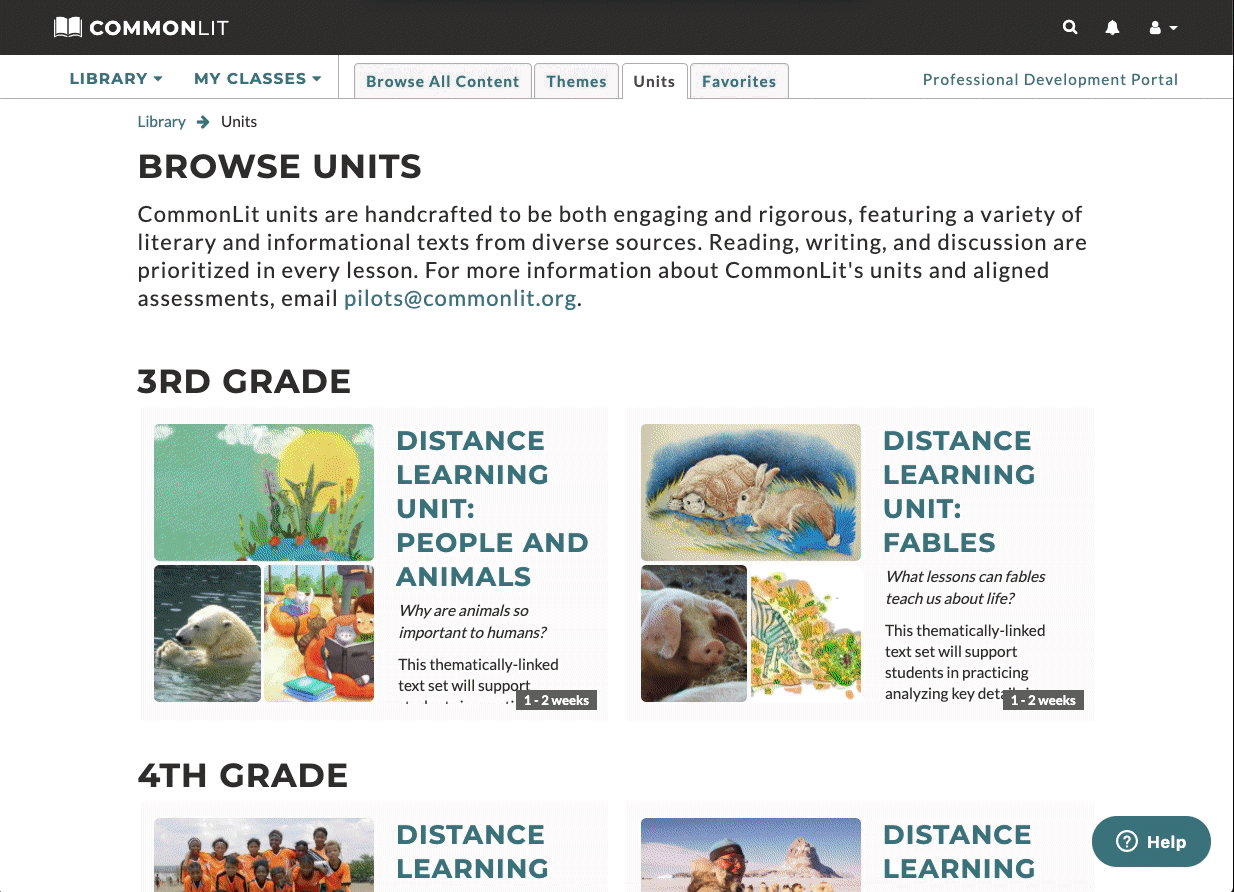1234x892 pixels.
Task: Click the 4th grade desert photo thumbnail
Action: 751,854
